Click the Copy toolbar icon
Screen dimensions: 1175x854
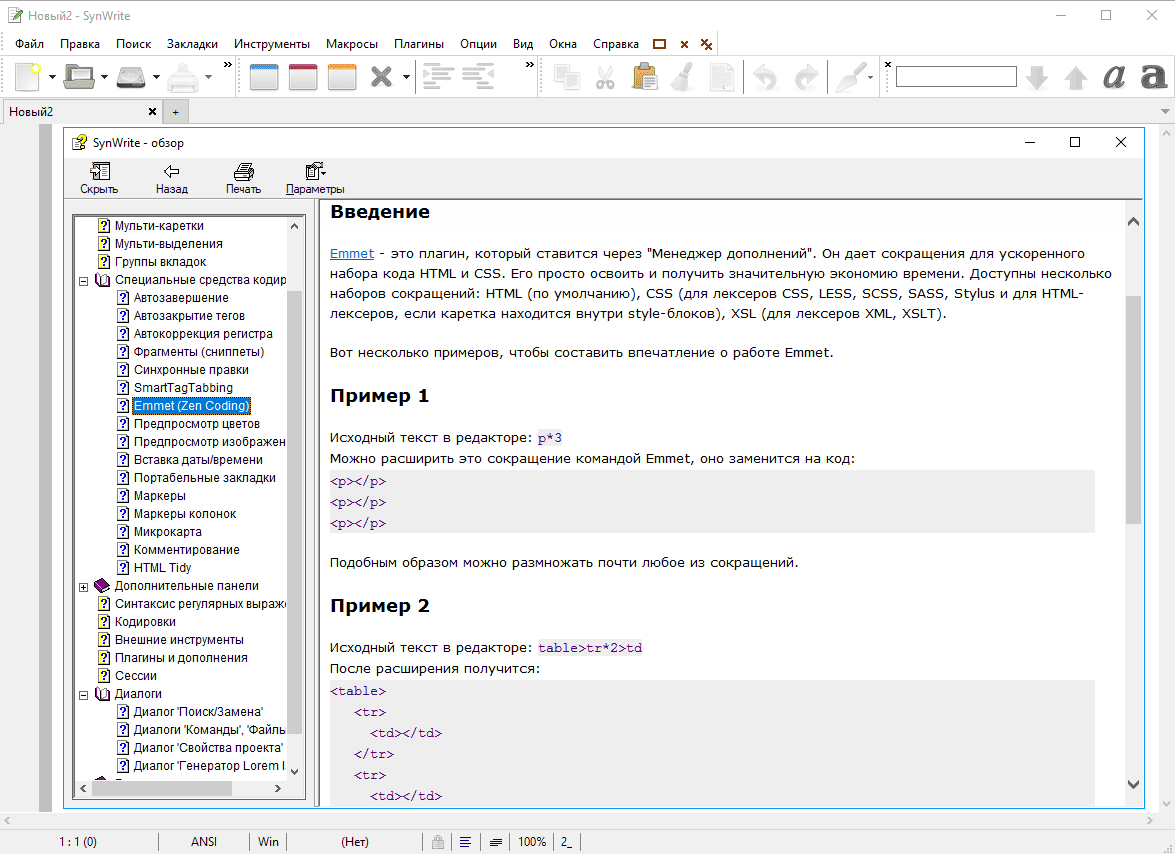pos(567,76)
